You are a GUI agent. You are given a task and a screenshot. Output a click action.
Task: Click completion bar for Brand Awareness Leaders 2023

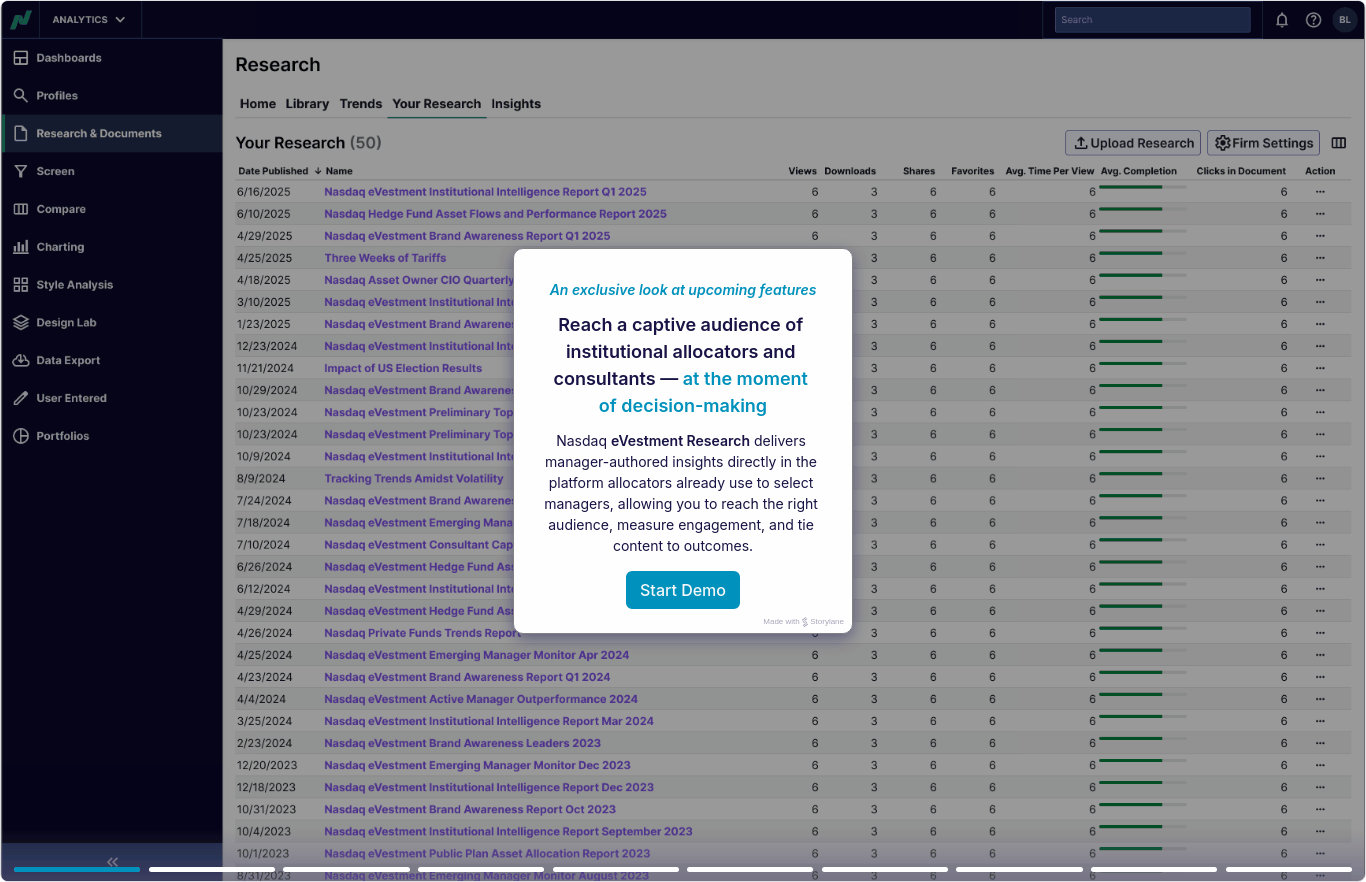click(1143, 738)
